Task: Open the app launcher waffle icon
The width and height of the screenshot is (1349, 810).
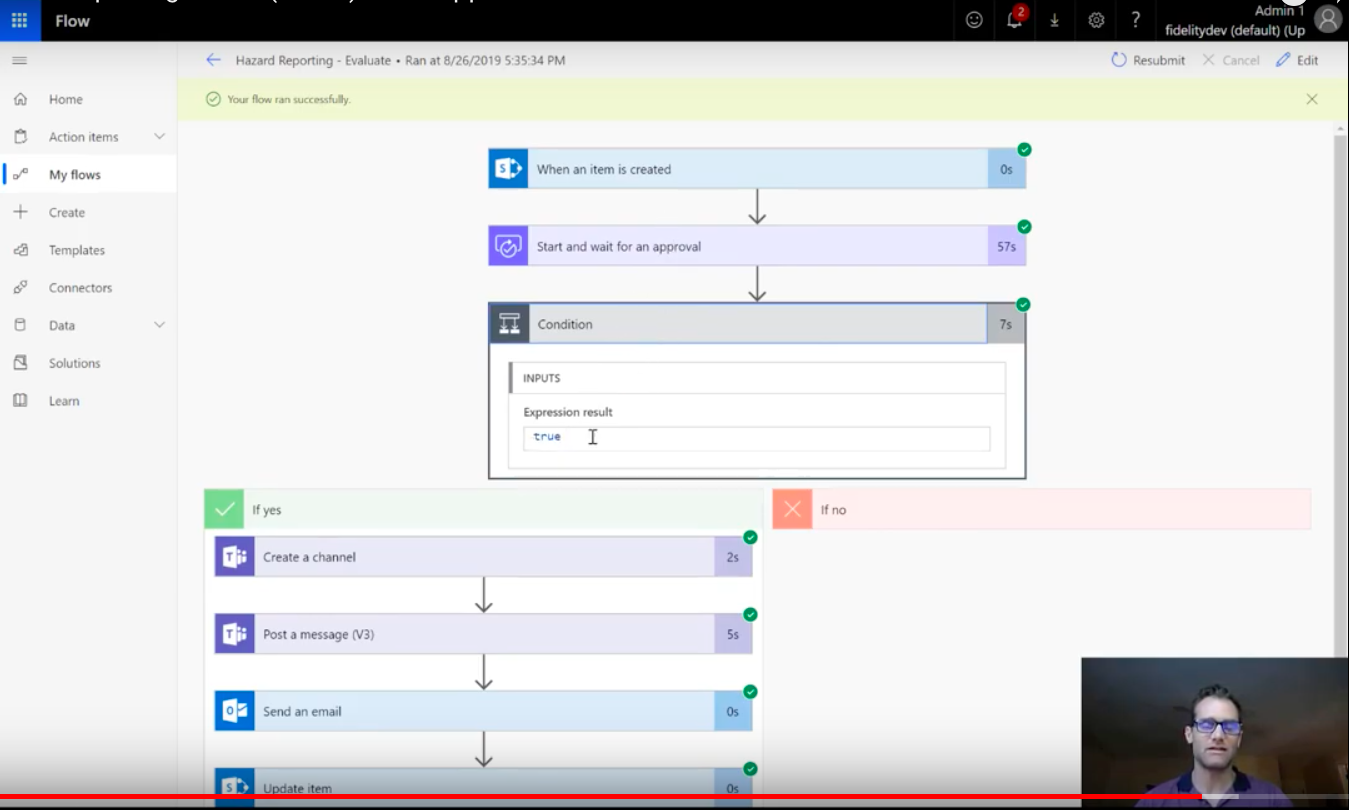Action: pyautogui.click(x=20, y=20)
